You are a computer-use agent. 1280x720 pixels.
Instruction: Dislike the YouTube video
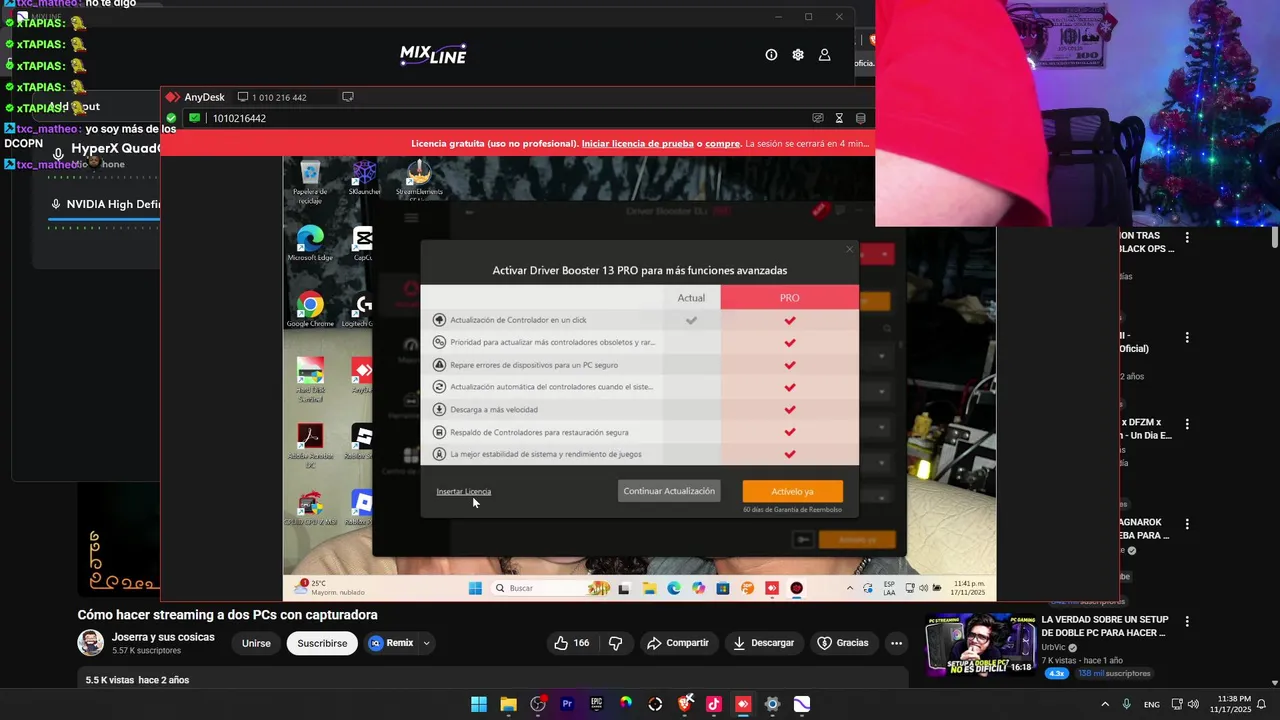pyautogui.click(x=616, y=643)
